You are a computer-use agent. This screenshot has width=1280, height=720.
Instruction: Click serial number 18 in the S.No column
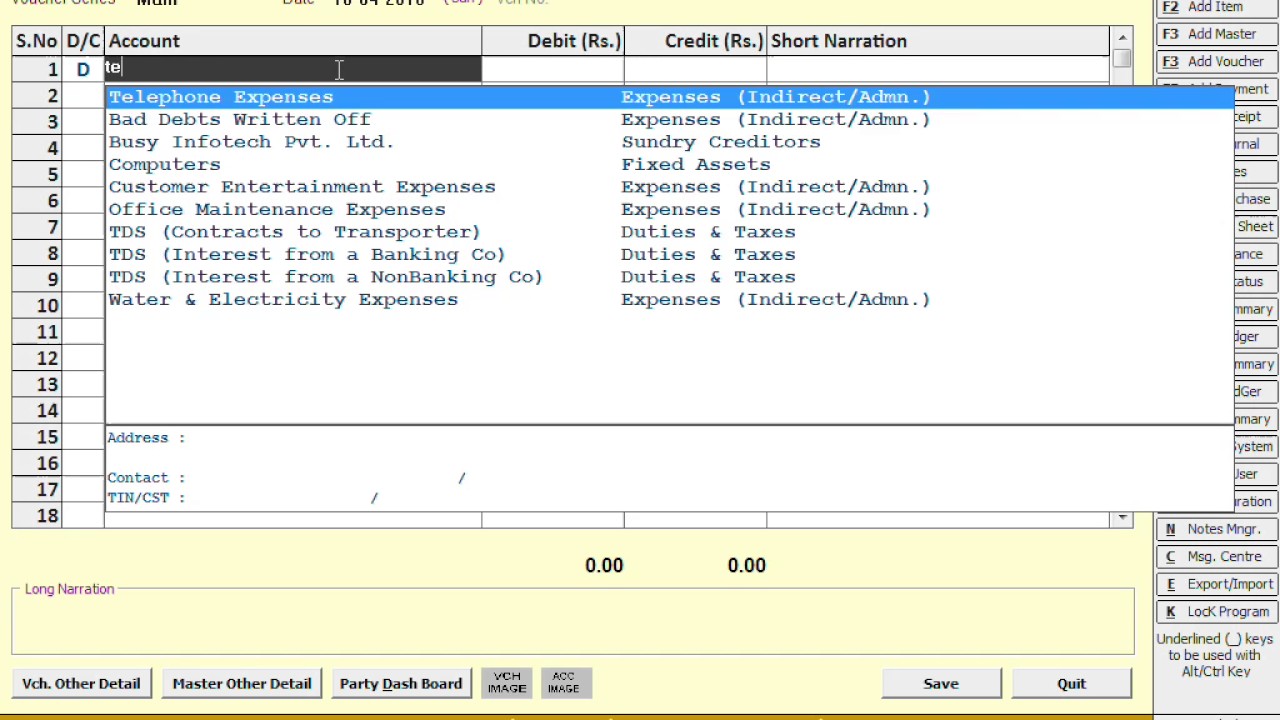37,516
